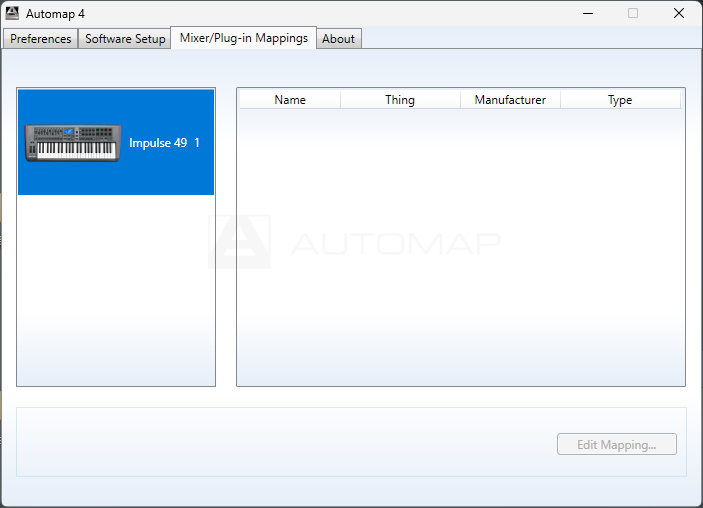Select the Impulse 49 keyboard image

(72, 143)
